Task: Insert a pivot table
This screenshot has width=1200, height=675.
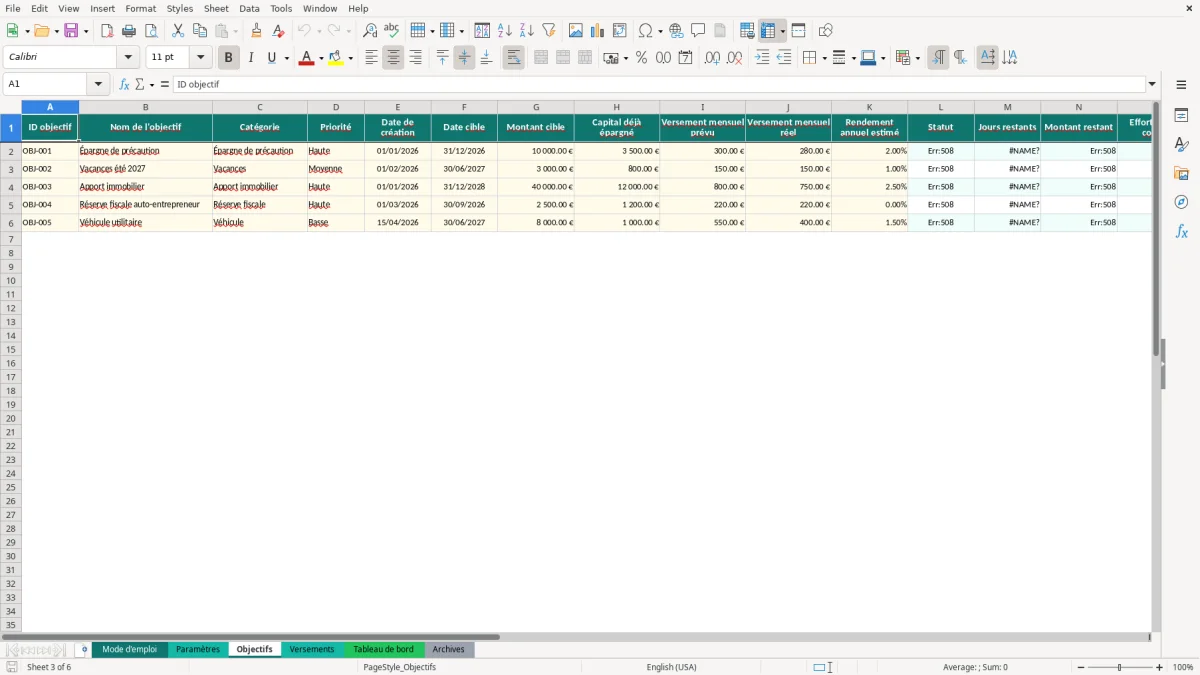Action: pyautogui.click(x=620, y=31)
